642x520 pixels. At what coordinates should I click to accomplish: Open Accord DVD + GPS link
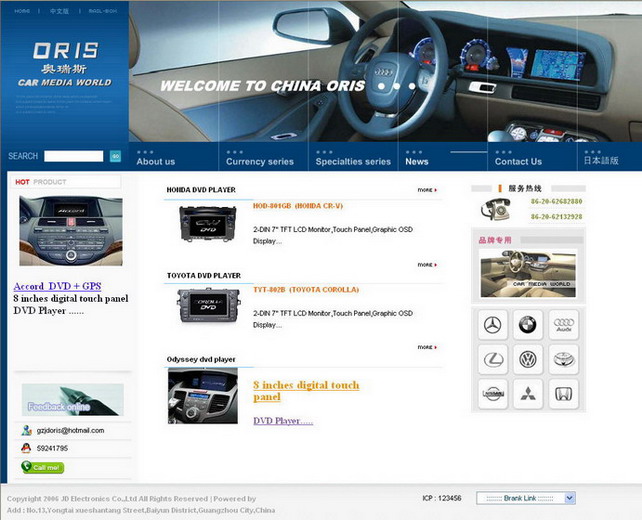click(57, 286)
